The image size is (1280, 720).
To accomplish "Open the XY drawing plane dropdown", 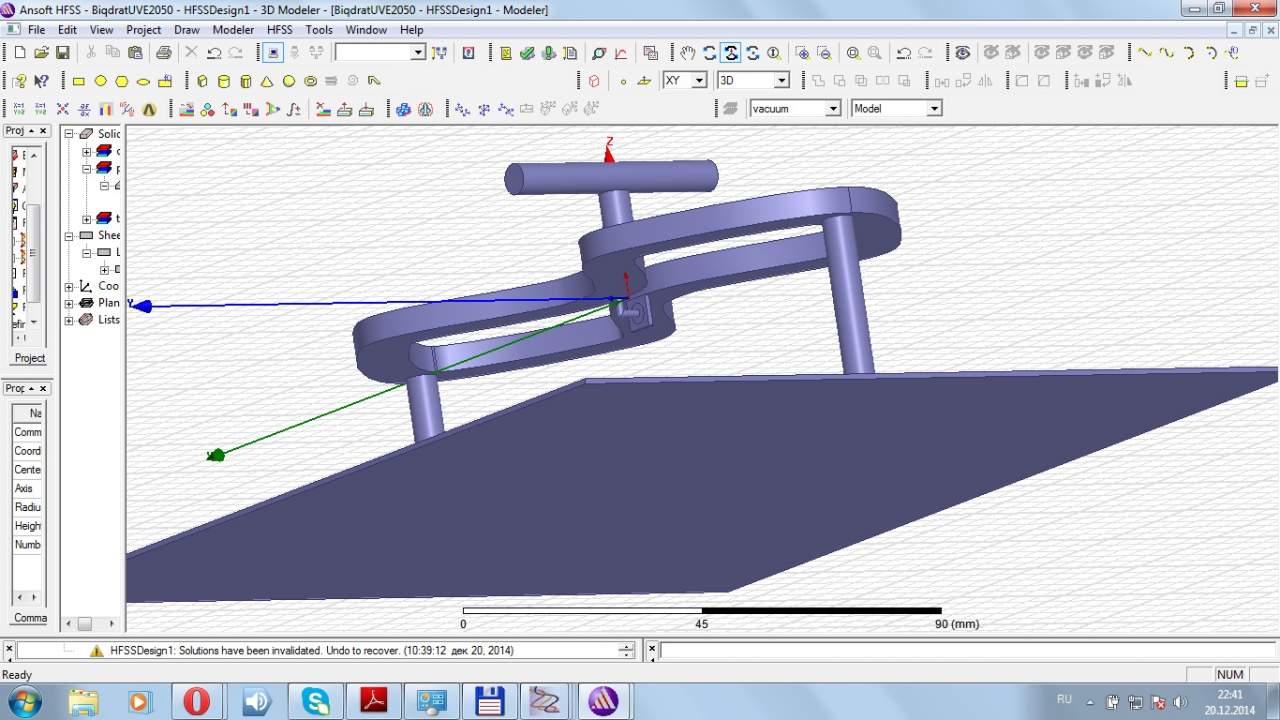I will point(699,80).
